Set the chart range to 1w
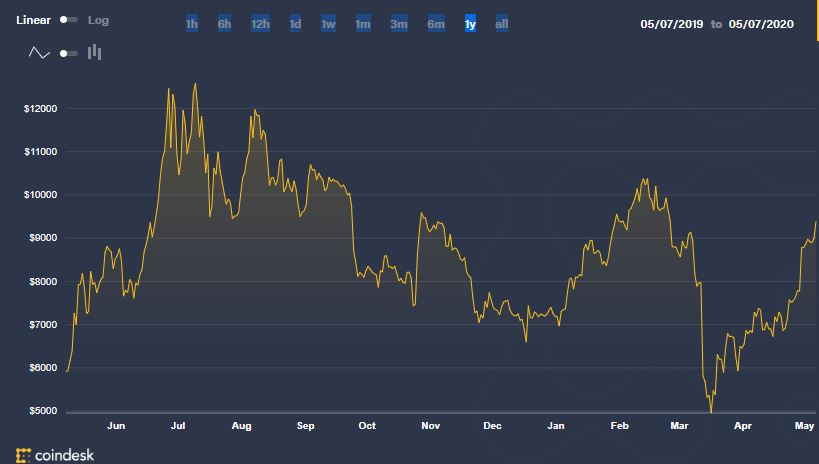This screenshot has width=819, height=464. coord(328,24)
